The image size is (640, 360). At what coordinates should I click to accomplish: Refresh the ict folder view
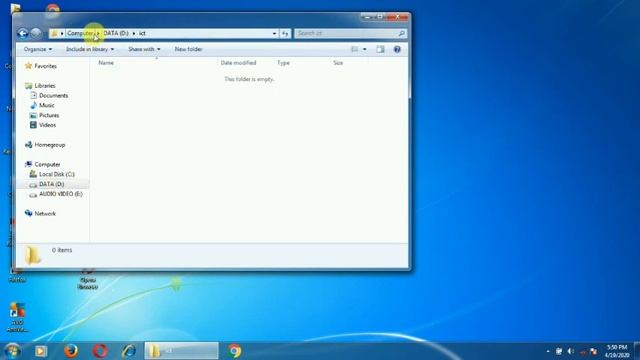click(x=285, y=33)
